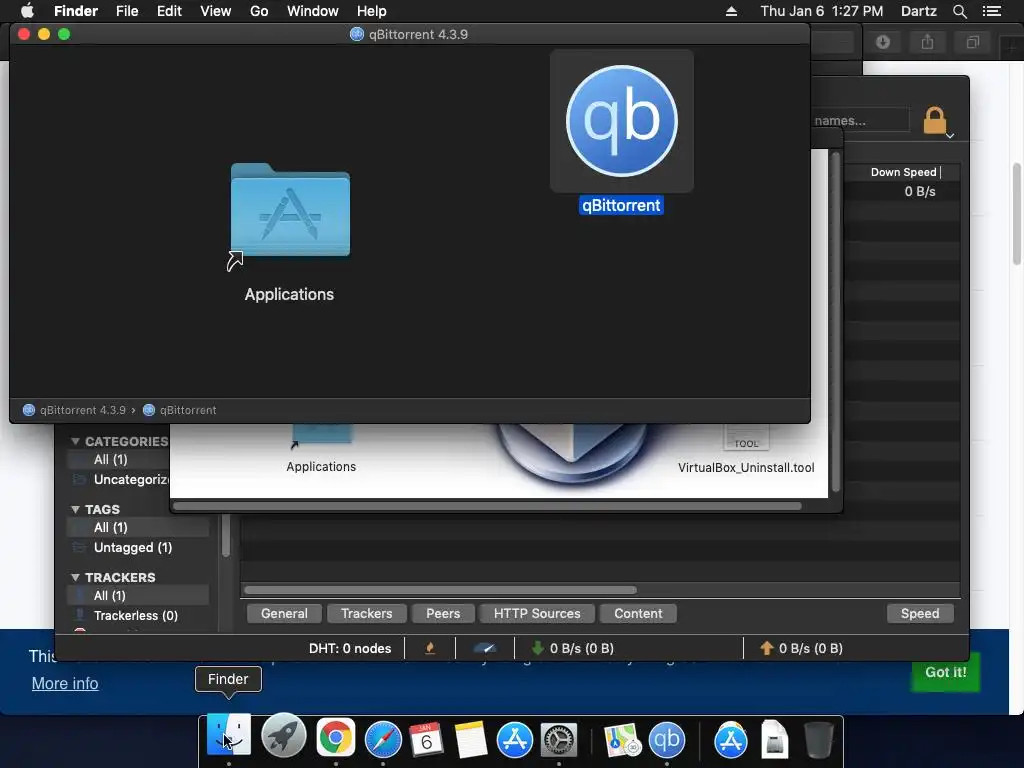Select Untagged (1) filter
Viewport: 1024px width, 768px height.
pos(133,547)
